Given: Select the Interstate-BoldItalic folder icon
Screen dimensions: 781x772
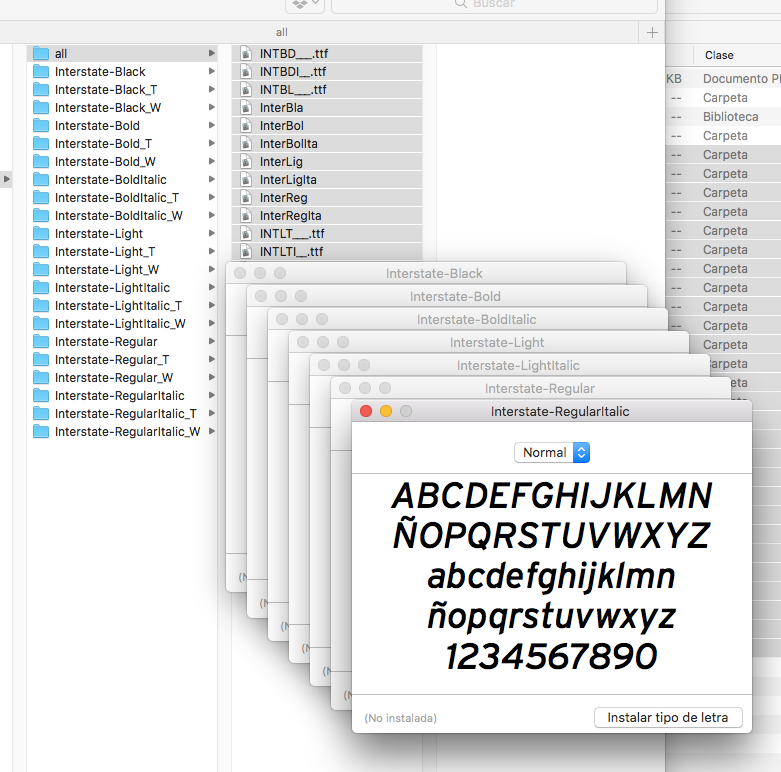Looking at the screenshot, I should [x=41, y=179].
